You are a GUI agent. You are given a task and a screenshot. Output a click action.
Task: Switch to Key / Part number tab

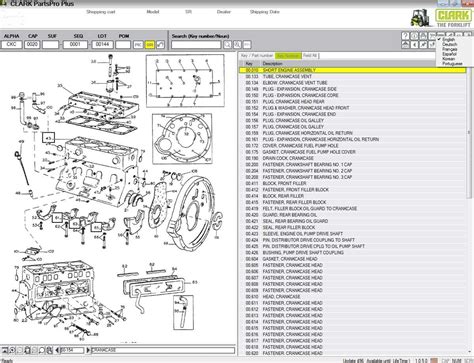(257, 56)
